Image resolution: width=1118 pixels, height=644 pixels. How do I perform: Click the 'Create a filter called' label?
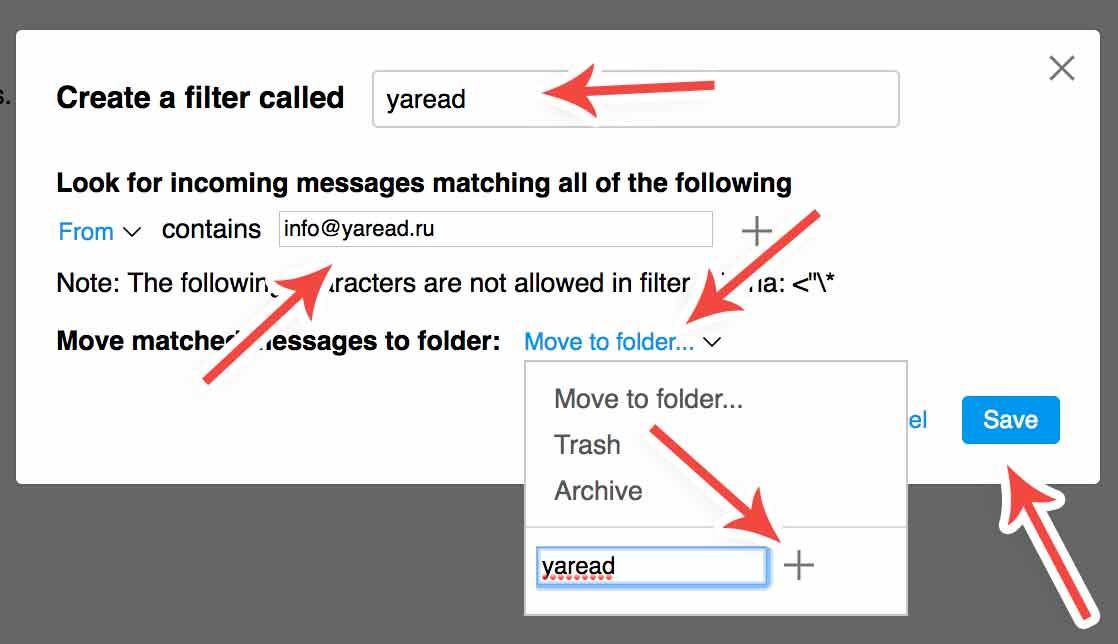pos(200,98)
